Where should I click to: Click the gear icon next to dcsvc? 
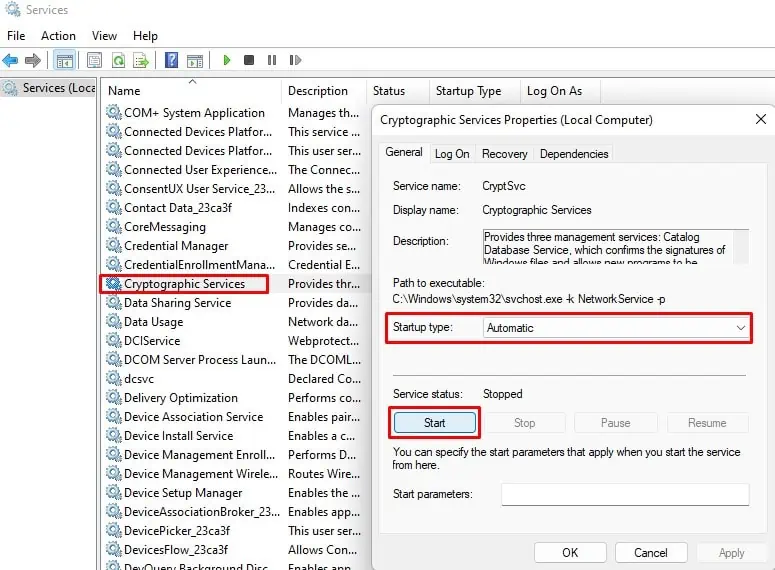[114, 379]
